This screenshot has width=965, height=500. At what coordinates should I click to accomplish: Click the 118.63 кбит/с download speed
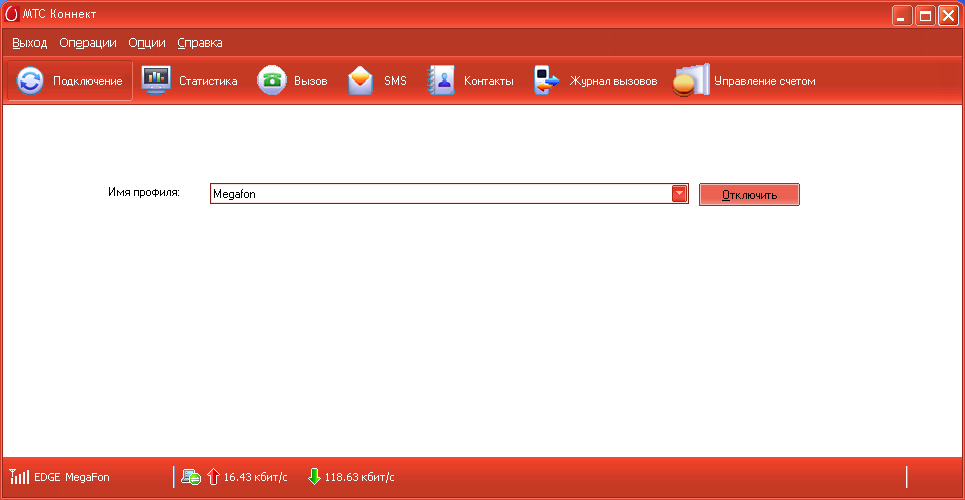point(359,477)
